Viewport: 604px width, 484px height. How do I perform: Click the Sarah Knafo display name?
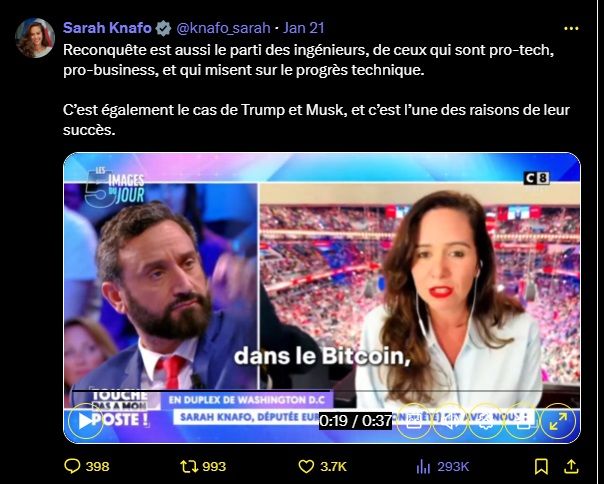coord(107,28)
